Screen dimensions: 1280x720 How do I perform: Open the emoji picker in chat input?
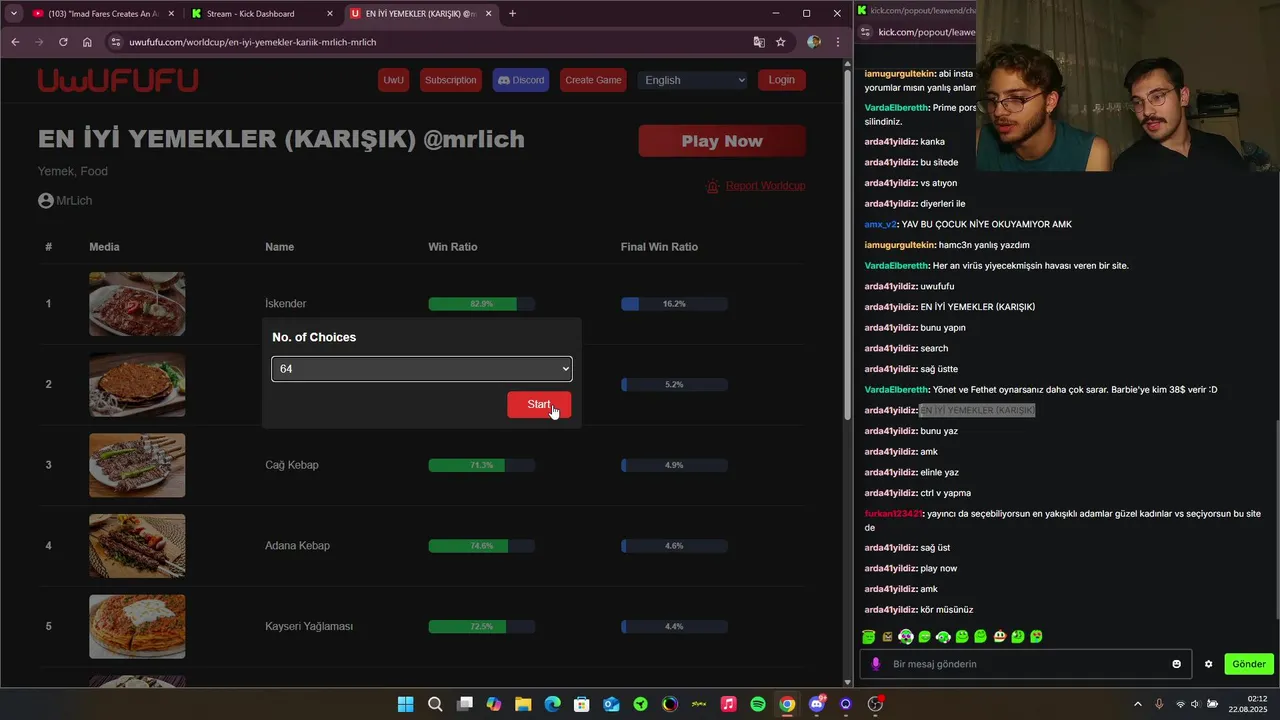[x=1177, y=664]
